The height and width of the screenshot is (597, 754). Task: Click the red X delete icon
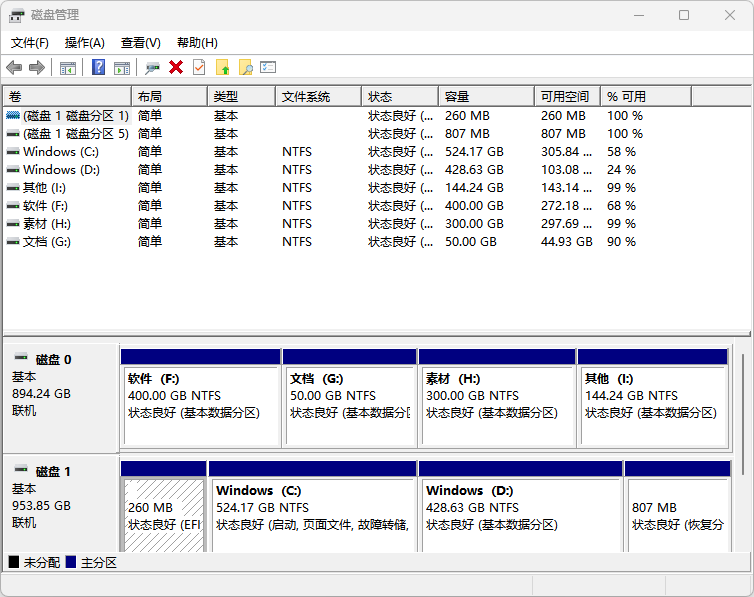click(176, 67)
